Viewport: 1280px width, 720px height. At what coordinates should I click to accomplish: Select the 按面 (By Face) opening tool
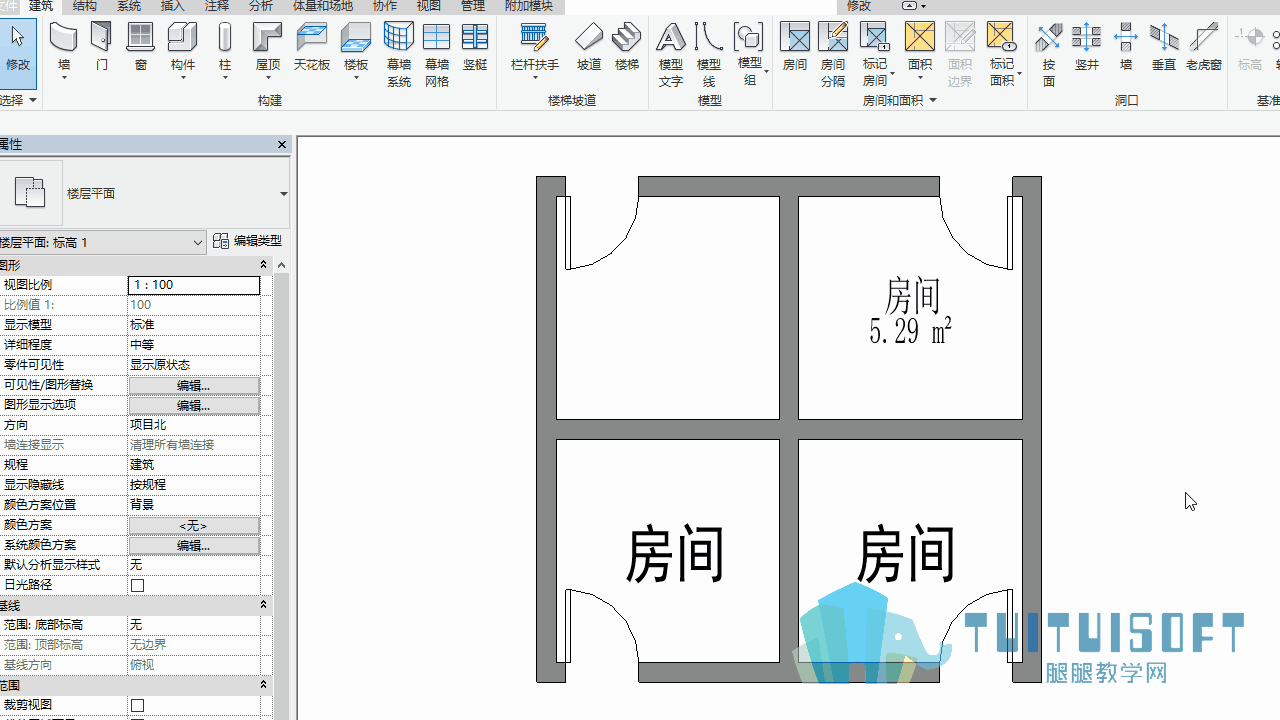1049,54
